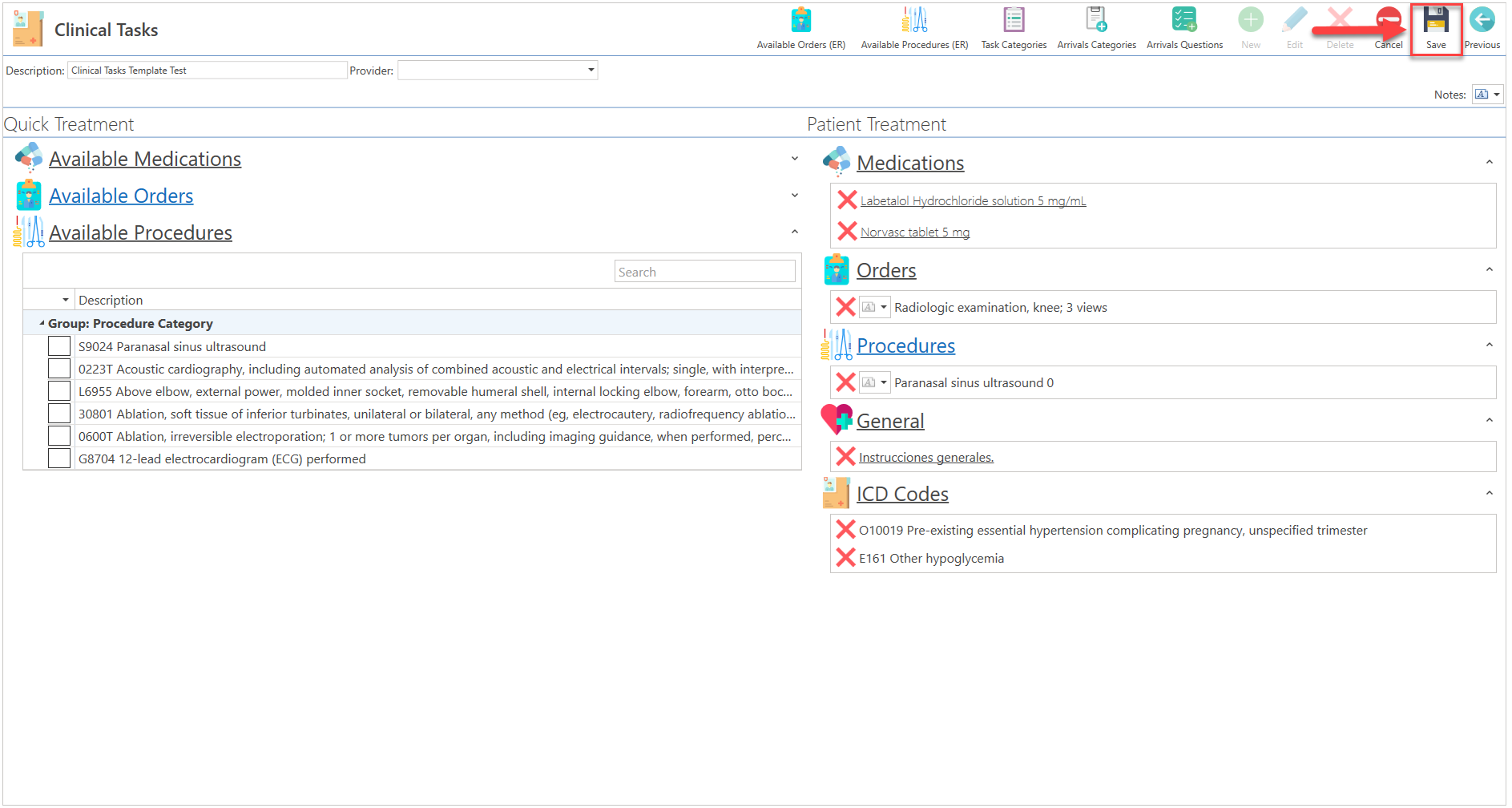This screenshot has width=1512, height=808.
Task: Open the Available Medications link
Action: 145,159
